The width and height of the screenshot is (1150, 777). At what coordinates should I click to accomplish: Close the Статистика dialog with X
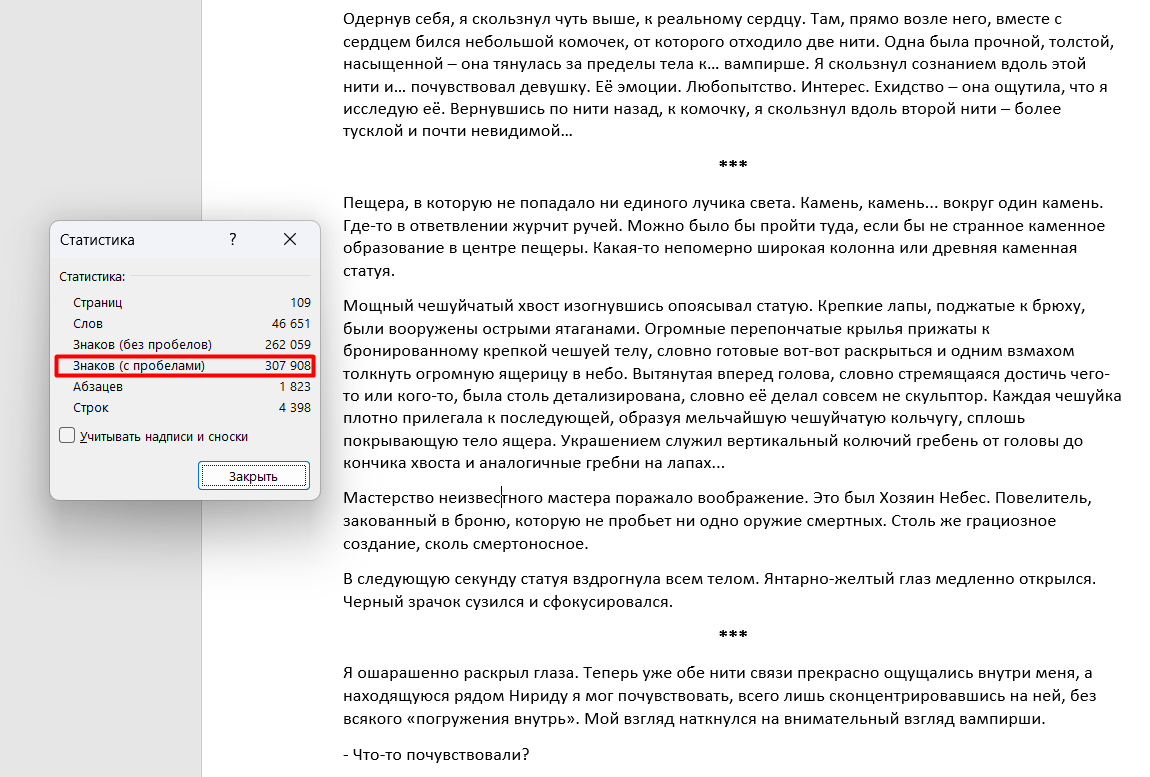[x=290, y=239]
